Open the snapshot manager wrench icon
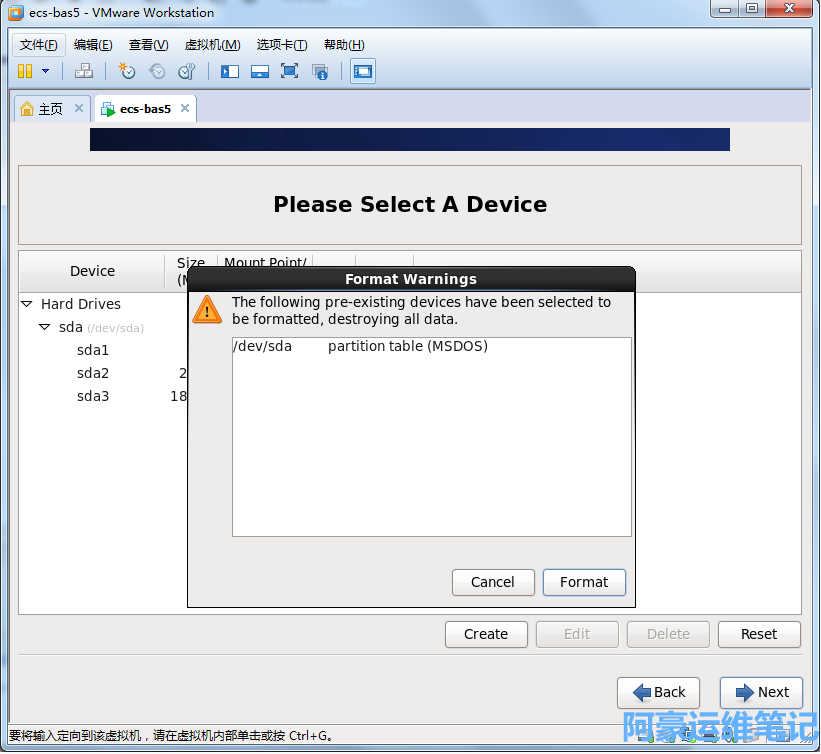This screenshot has height=754, width=821. (x=186, y=71)
